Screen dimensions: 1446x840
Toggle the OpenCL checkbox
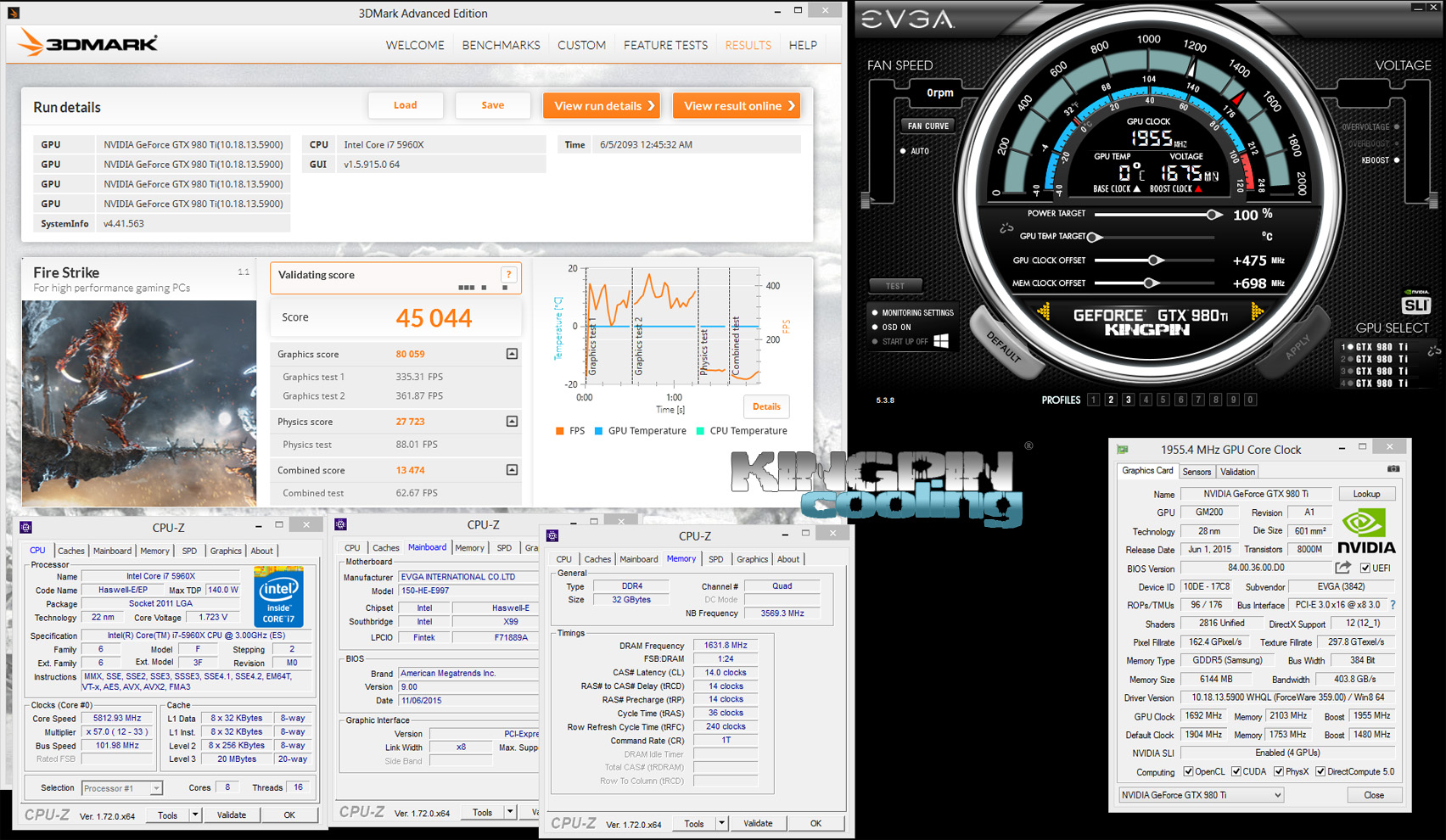[x=1188, y=771]
